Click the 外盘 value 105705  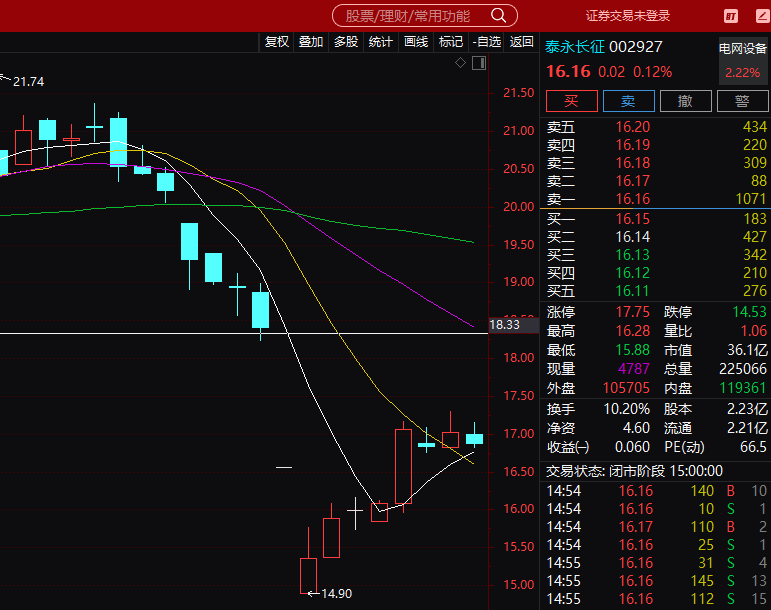[x=626, y=388]
